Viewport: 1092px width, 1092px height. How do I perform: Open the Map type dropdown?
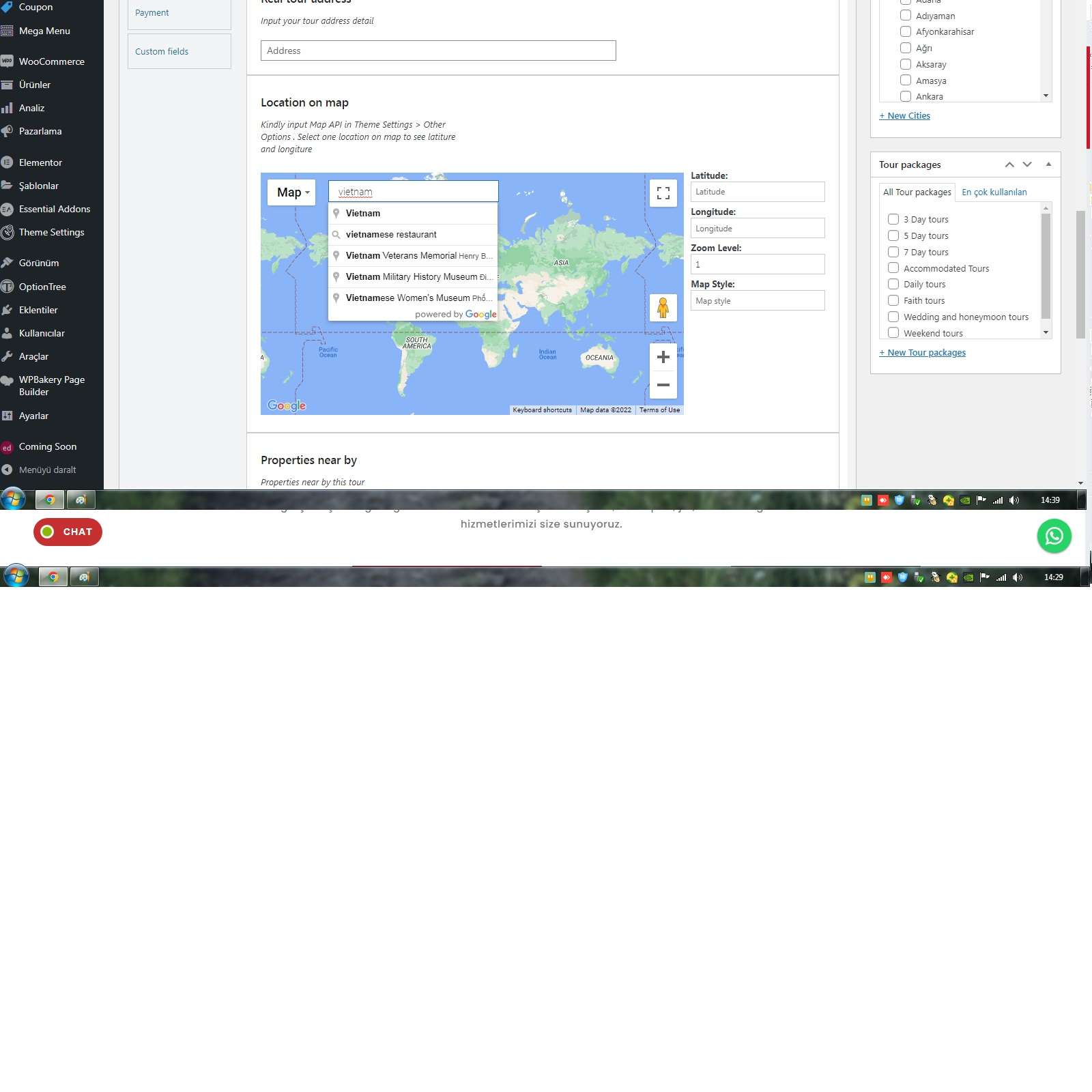pos(292,192)
